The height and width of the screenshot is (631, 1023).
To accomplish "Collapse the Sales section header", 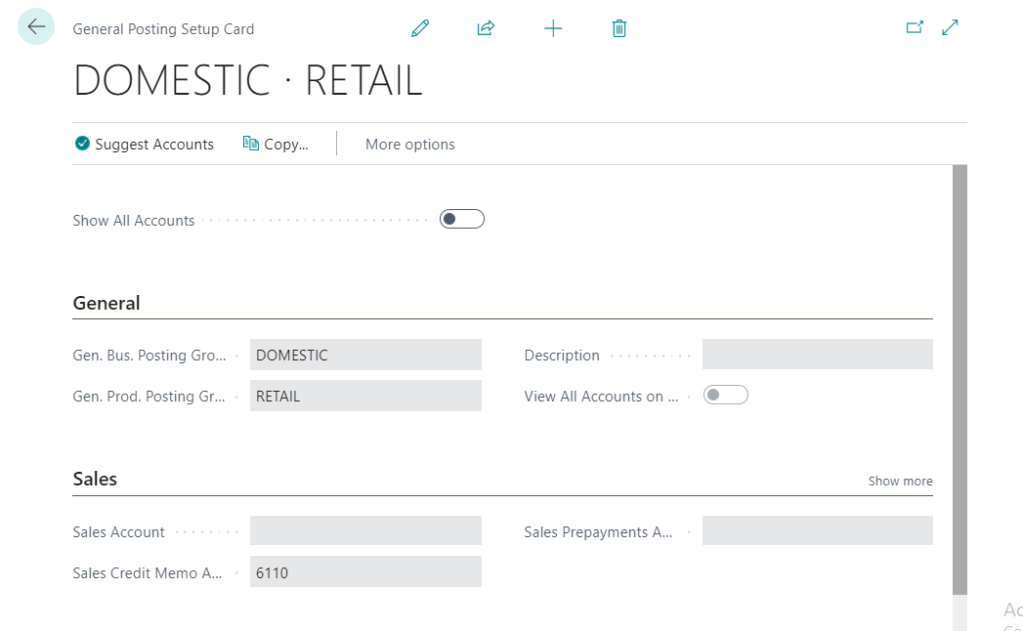I will 95,479.
